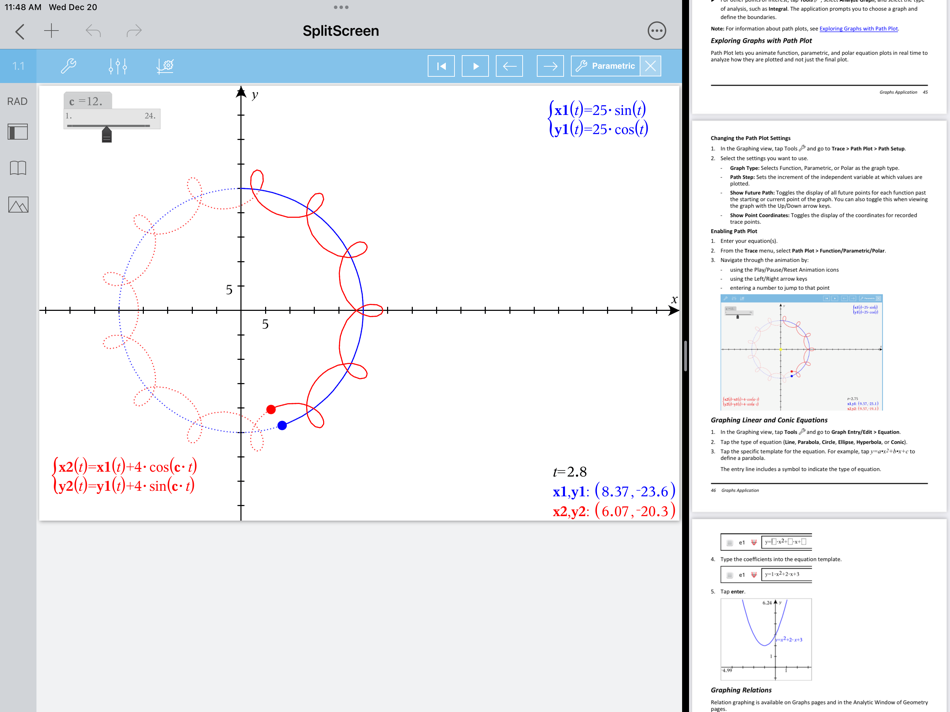Open the Tools wrench menu
The width and height of the screenshot is (950, 712).
tap(68, 65)
